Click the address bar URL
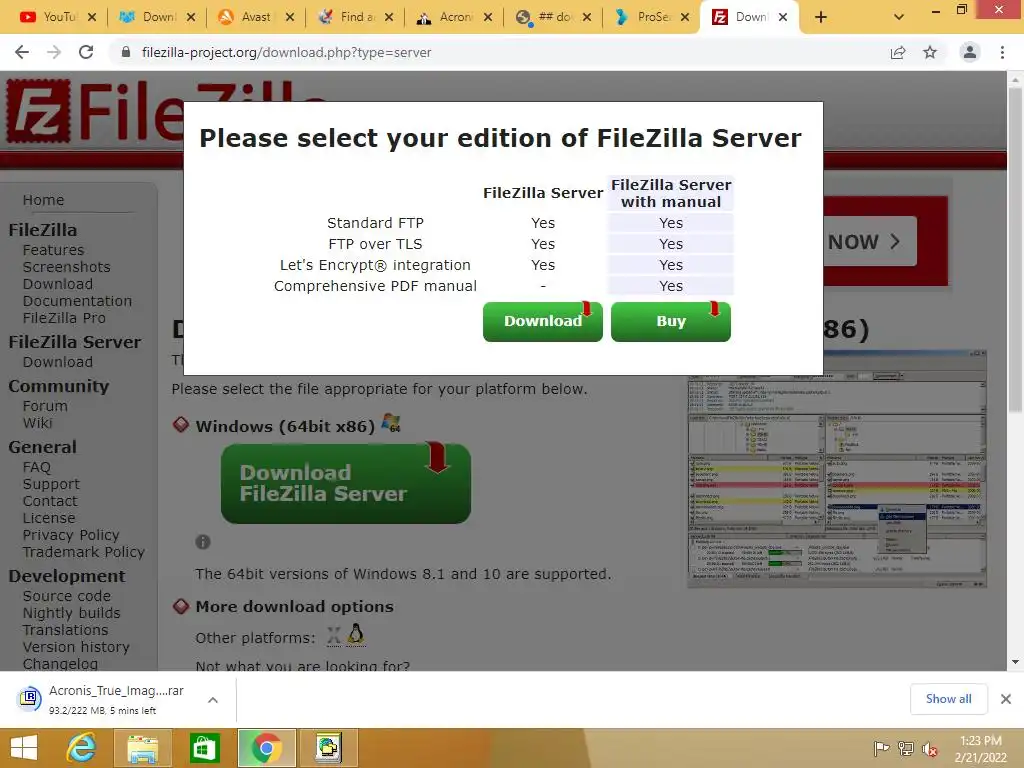The height and width of the screenshot is (768, 1024). click(286, 52)
